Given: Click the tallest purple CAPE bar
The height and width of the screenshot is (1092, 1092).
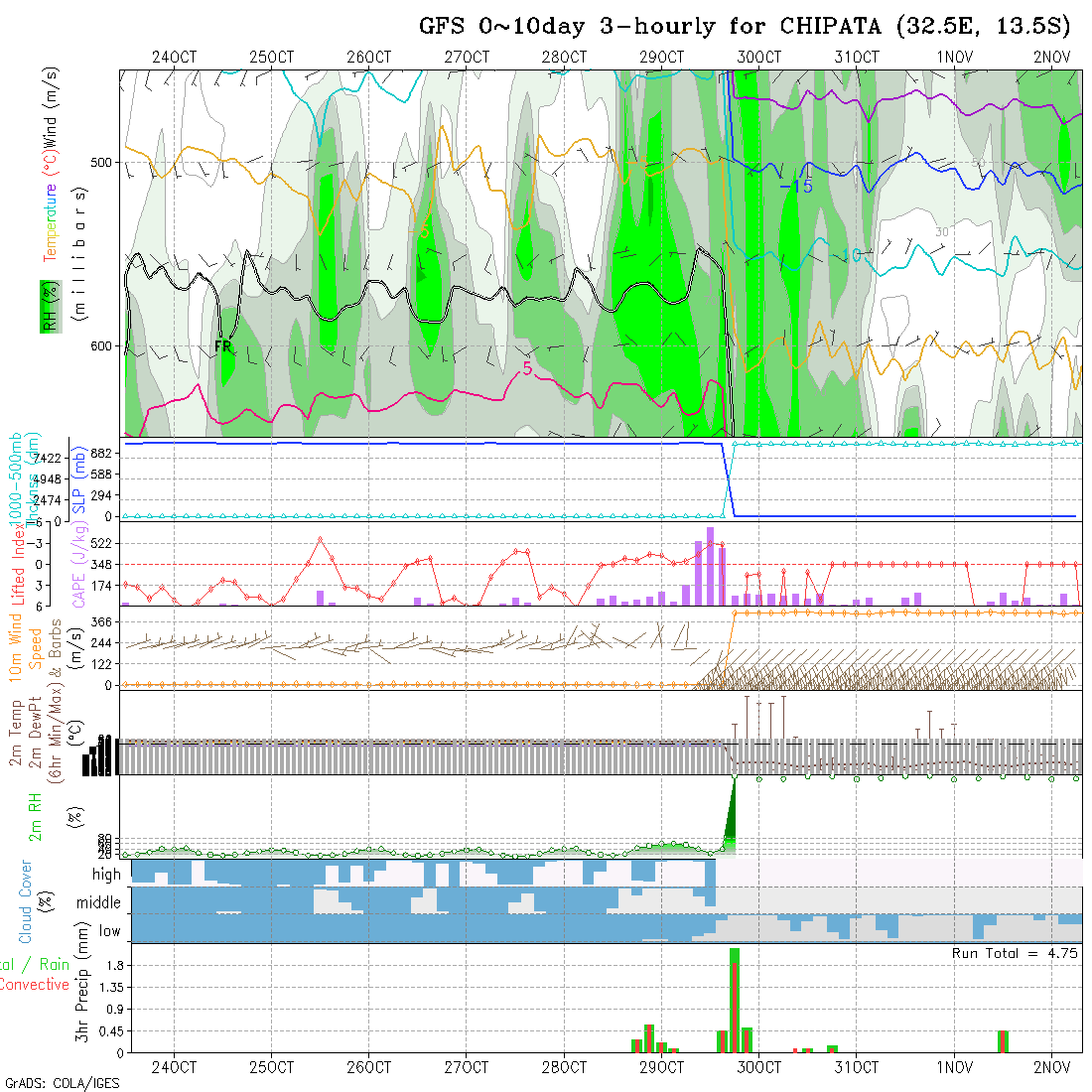Looking at the screenshot, I should pyautogui.click(x=710, y=566).
